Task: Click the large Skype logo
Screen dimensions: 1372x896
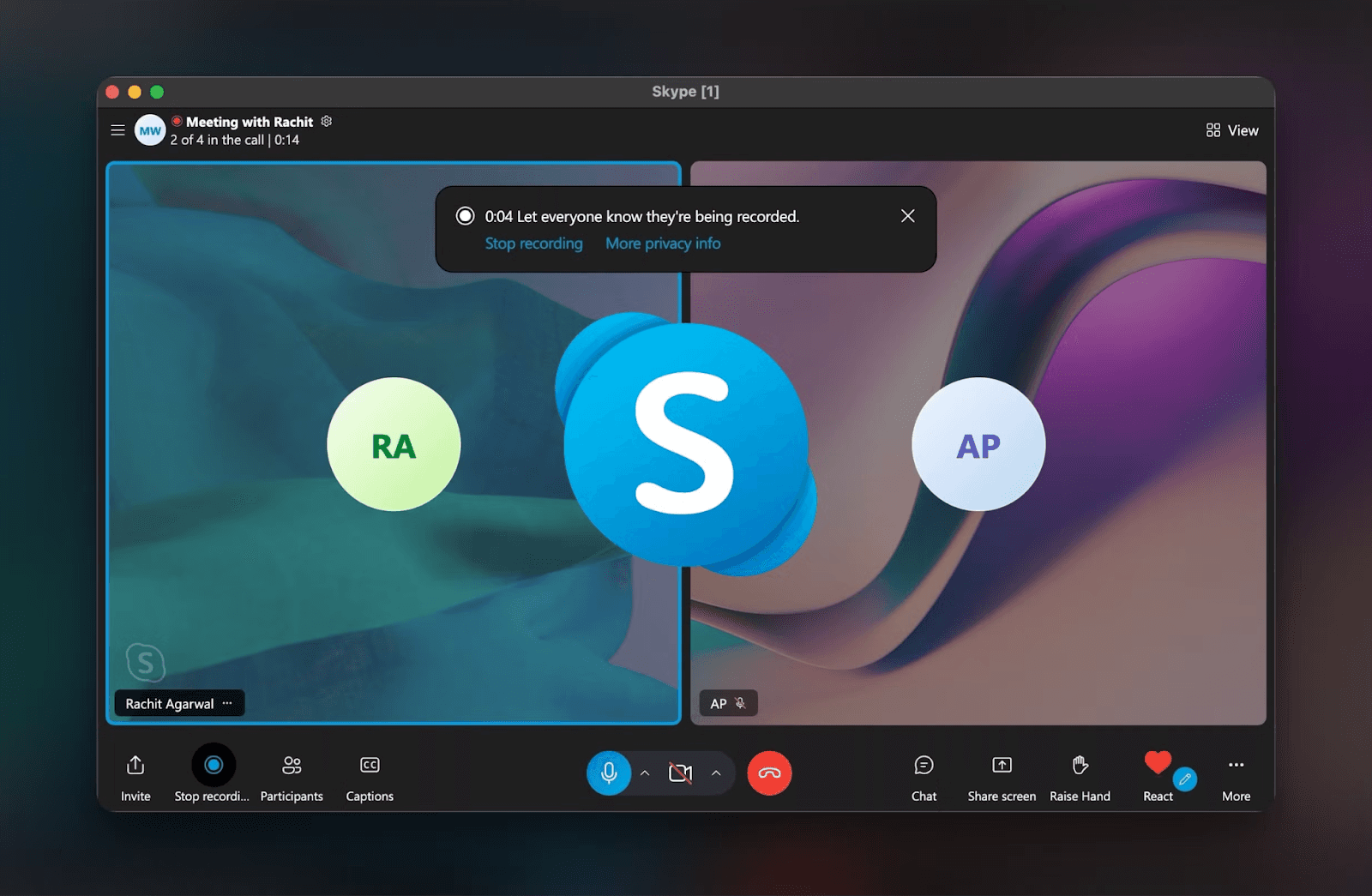Action: tap(685, 444)
